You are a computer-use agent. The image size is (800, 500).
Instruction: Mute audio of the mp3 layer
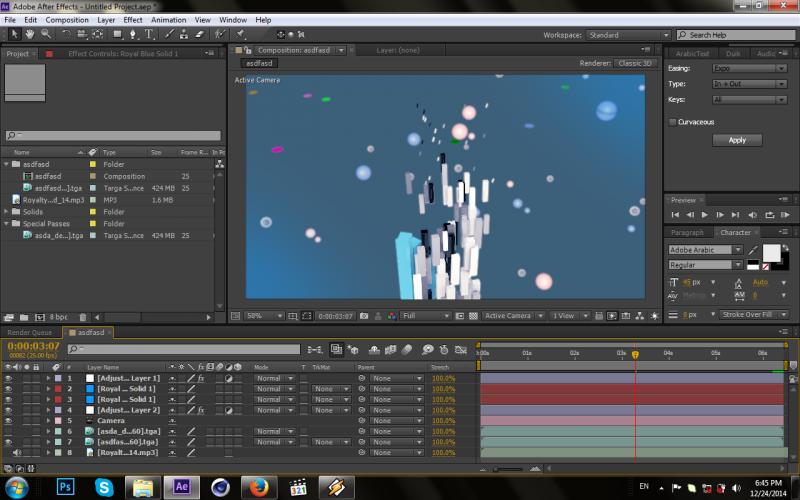[x=18, y=453]
